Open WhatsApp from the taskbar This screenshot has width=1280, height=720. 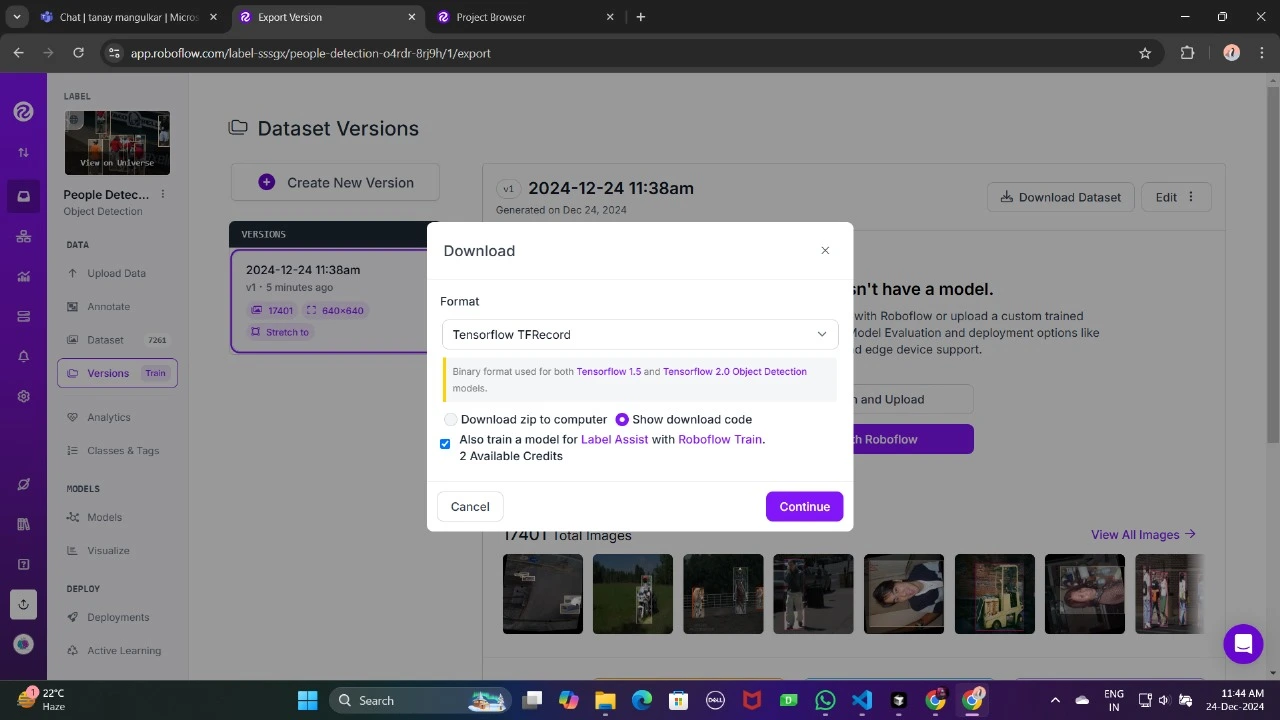[x=825, y=700]
